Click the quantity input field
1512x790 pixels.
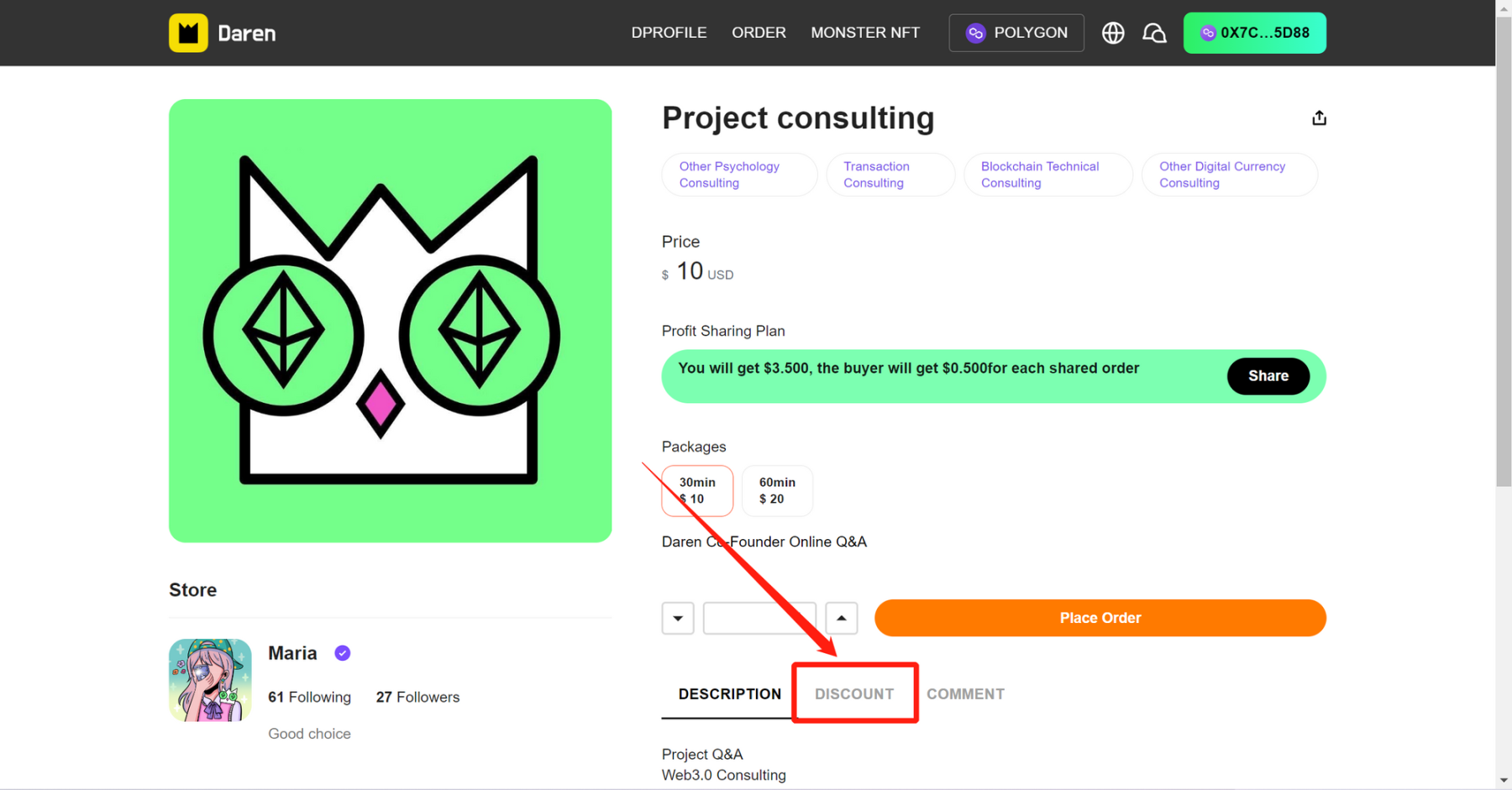coord(759,618)
